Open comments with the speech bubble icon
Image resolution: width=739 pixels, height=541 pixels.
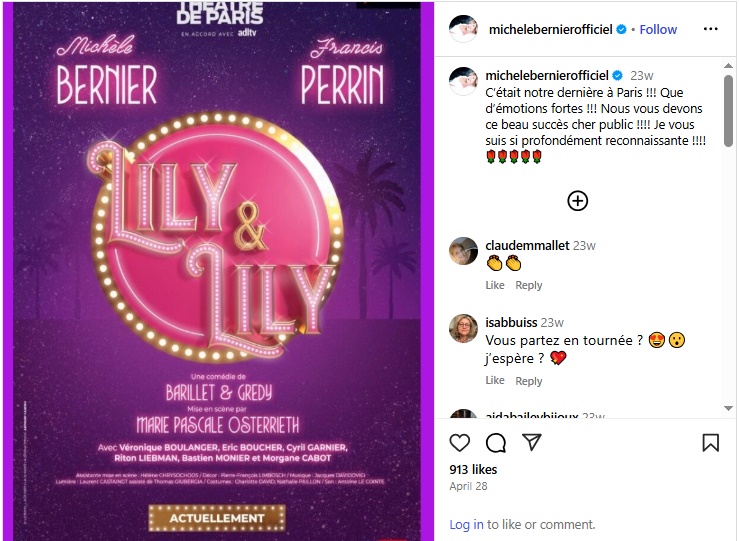tap(496, 443)
